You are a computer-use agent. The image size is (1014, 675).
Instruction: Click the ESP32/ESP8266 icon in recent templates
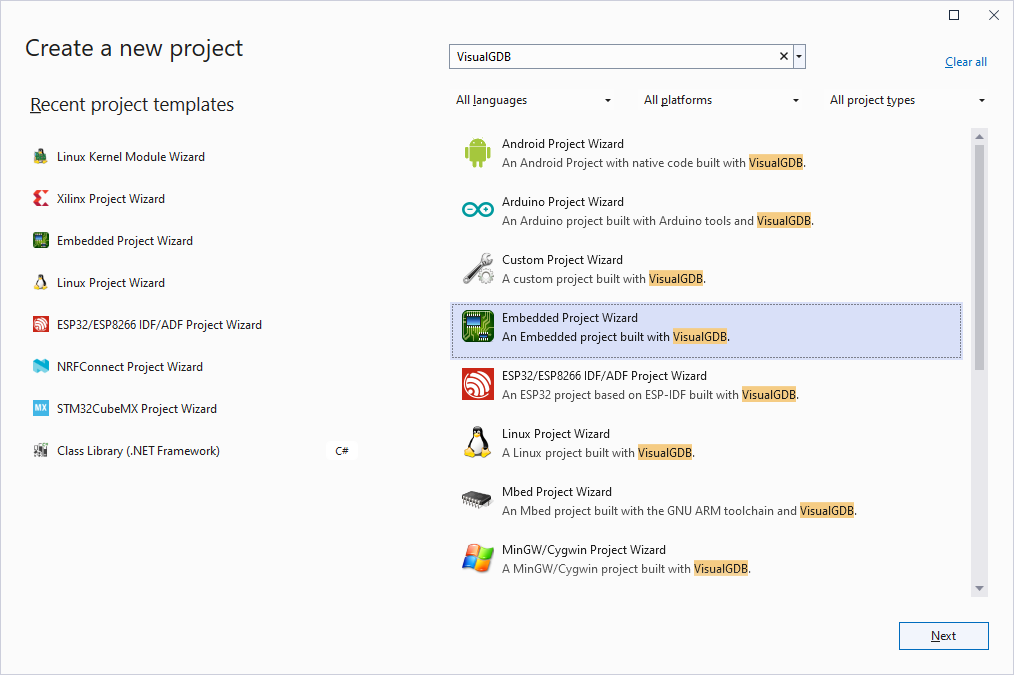(x=41, y=325)
